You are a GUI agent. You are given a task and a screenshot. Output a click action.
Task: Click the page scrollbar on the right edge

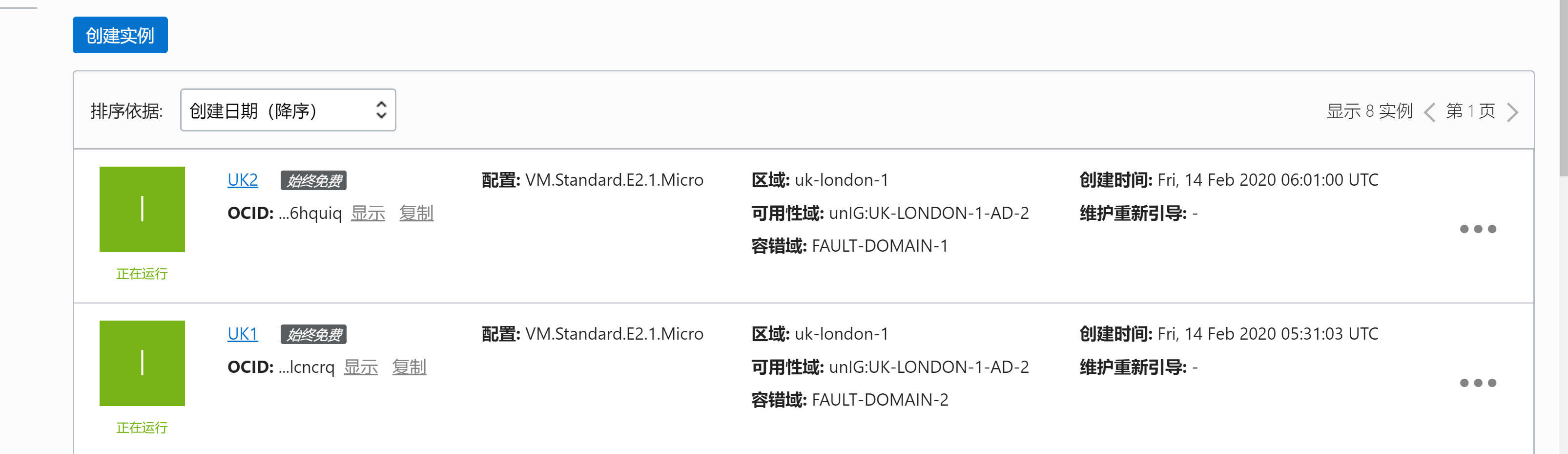pyautogui.click(x=1563, y=91)
